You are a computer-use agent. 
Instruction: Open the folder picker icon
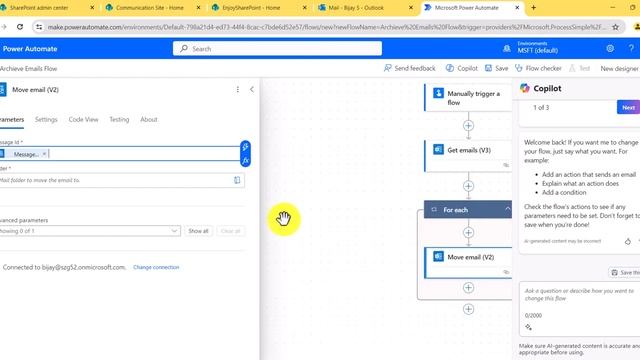coord(237,180)
